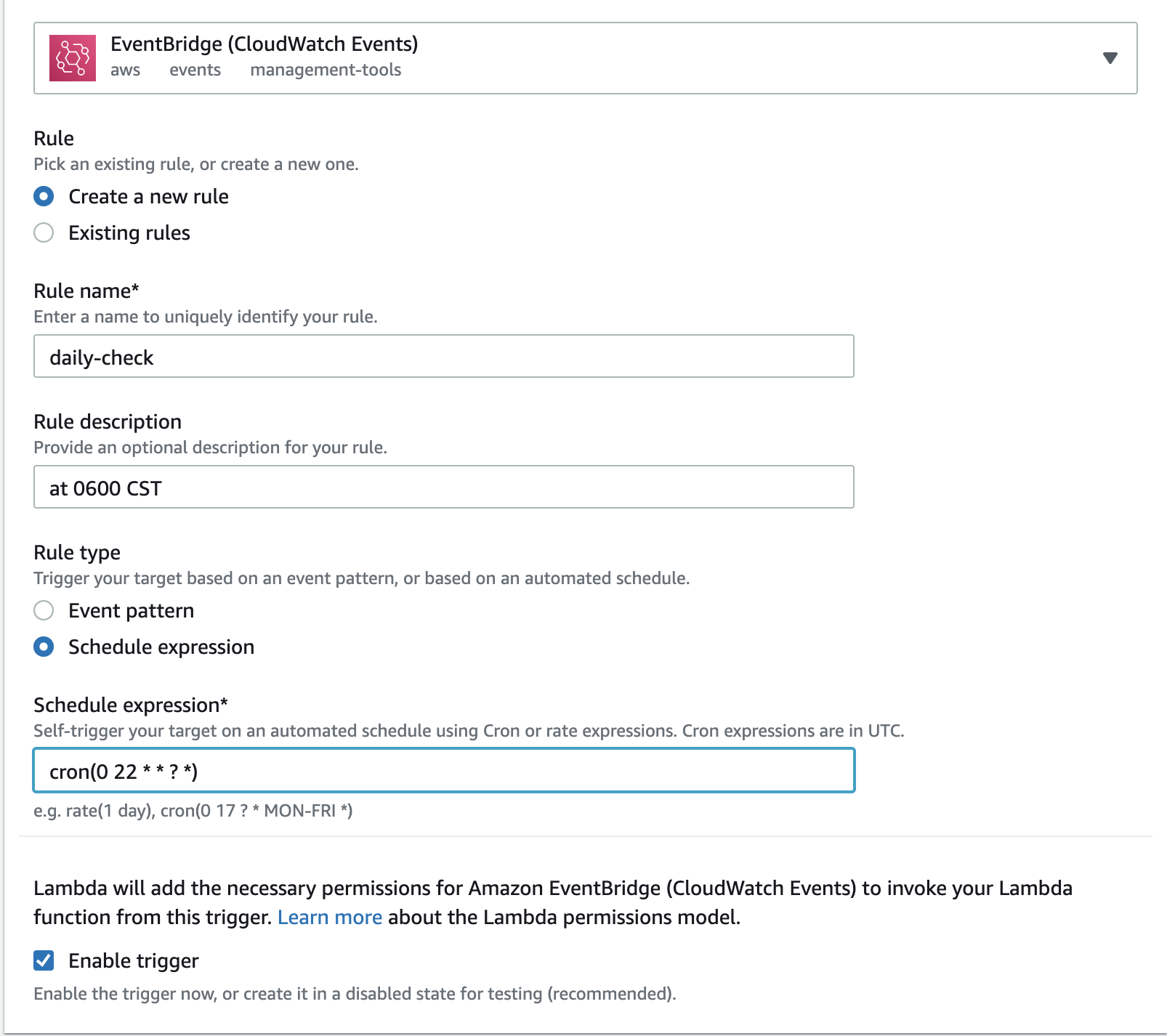
Task: Select the Event pattern rule type
Action: click(x=44, y=610)
